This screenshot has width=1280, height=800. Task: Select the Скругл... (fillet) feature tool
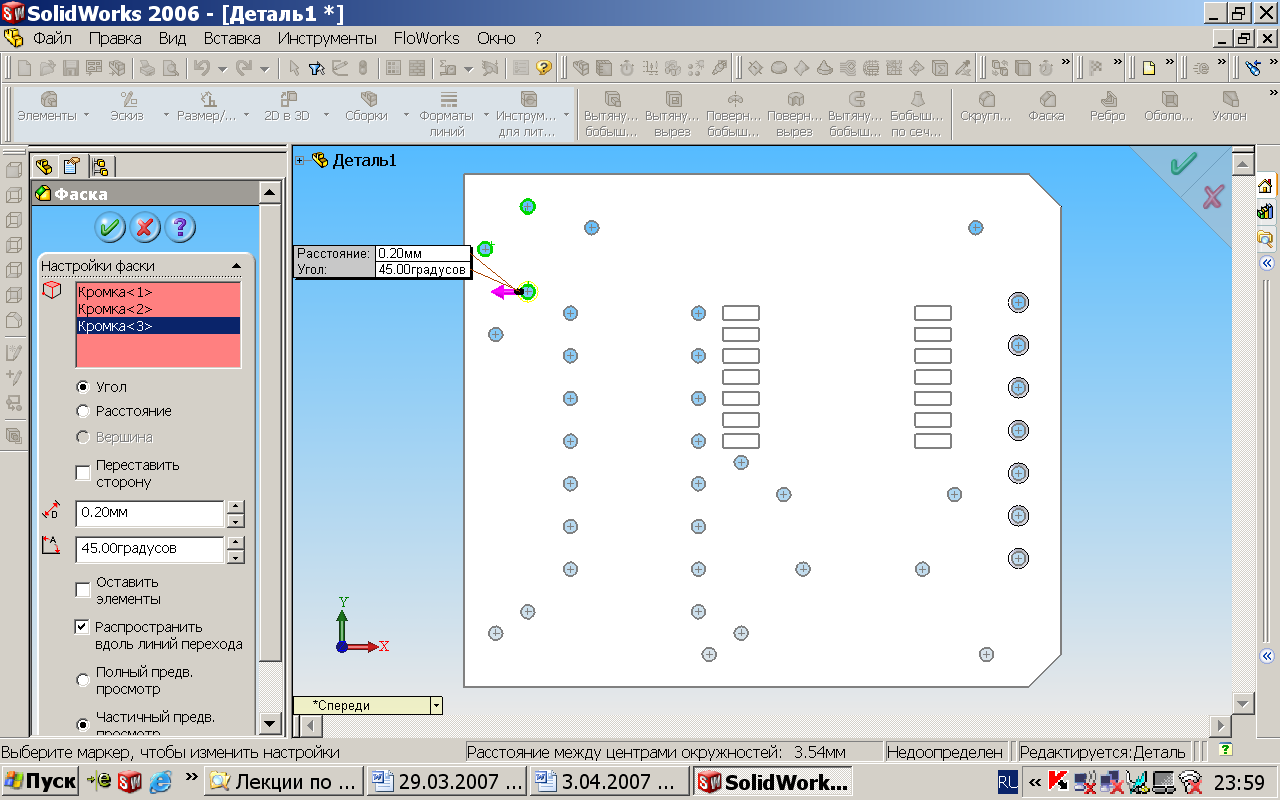[x=986, y=107]
